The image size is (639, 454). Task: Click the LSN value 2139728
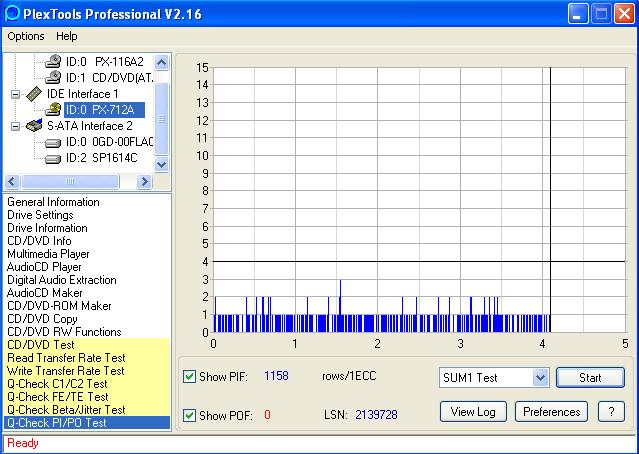376,415
